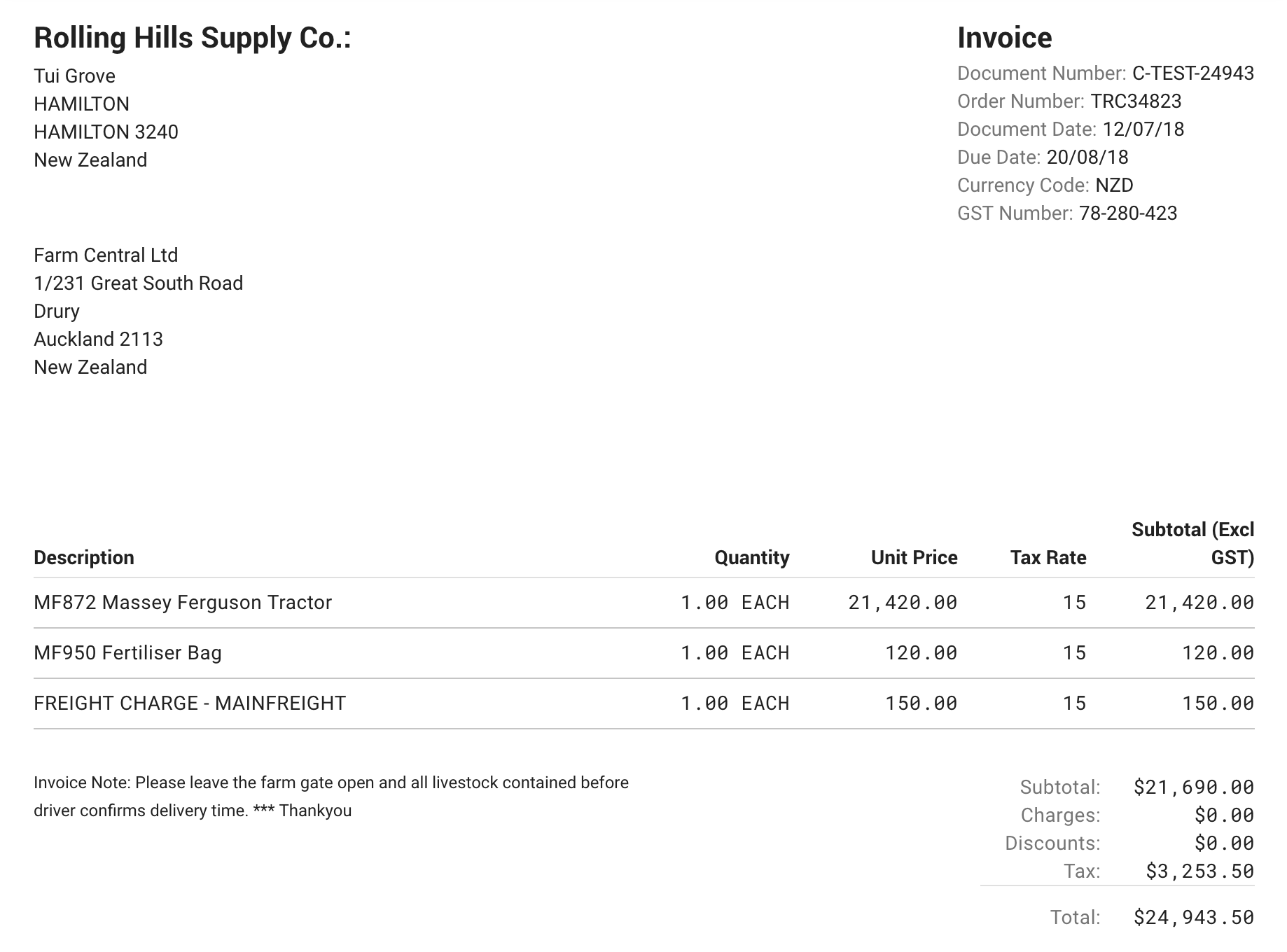Select GST number 78-280-423
This screenshot has height=952, width=1287.
[1127, 213]
